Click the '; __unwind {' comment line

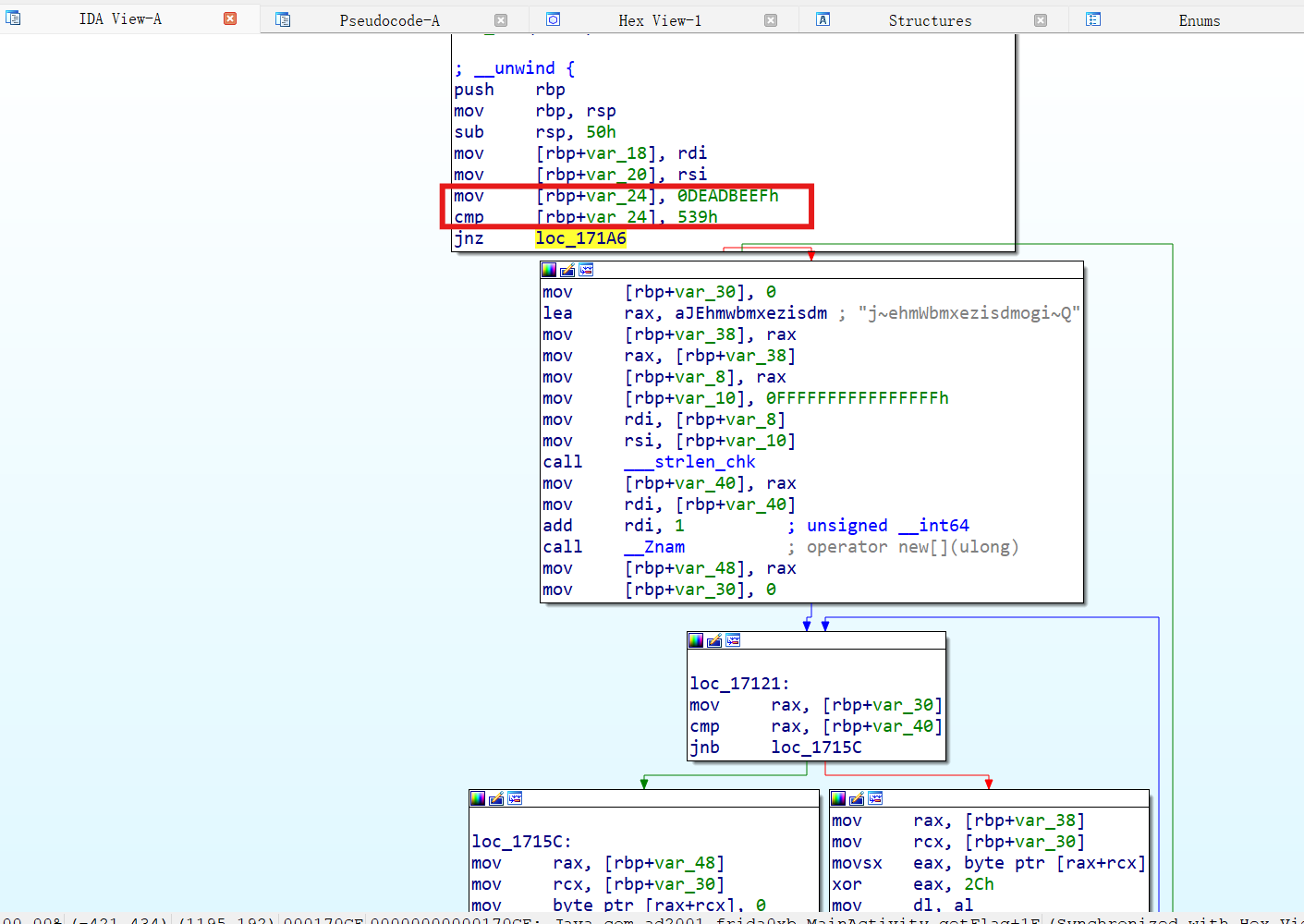(x=515, y=68)
